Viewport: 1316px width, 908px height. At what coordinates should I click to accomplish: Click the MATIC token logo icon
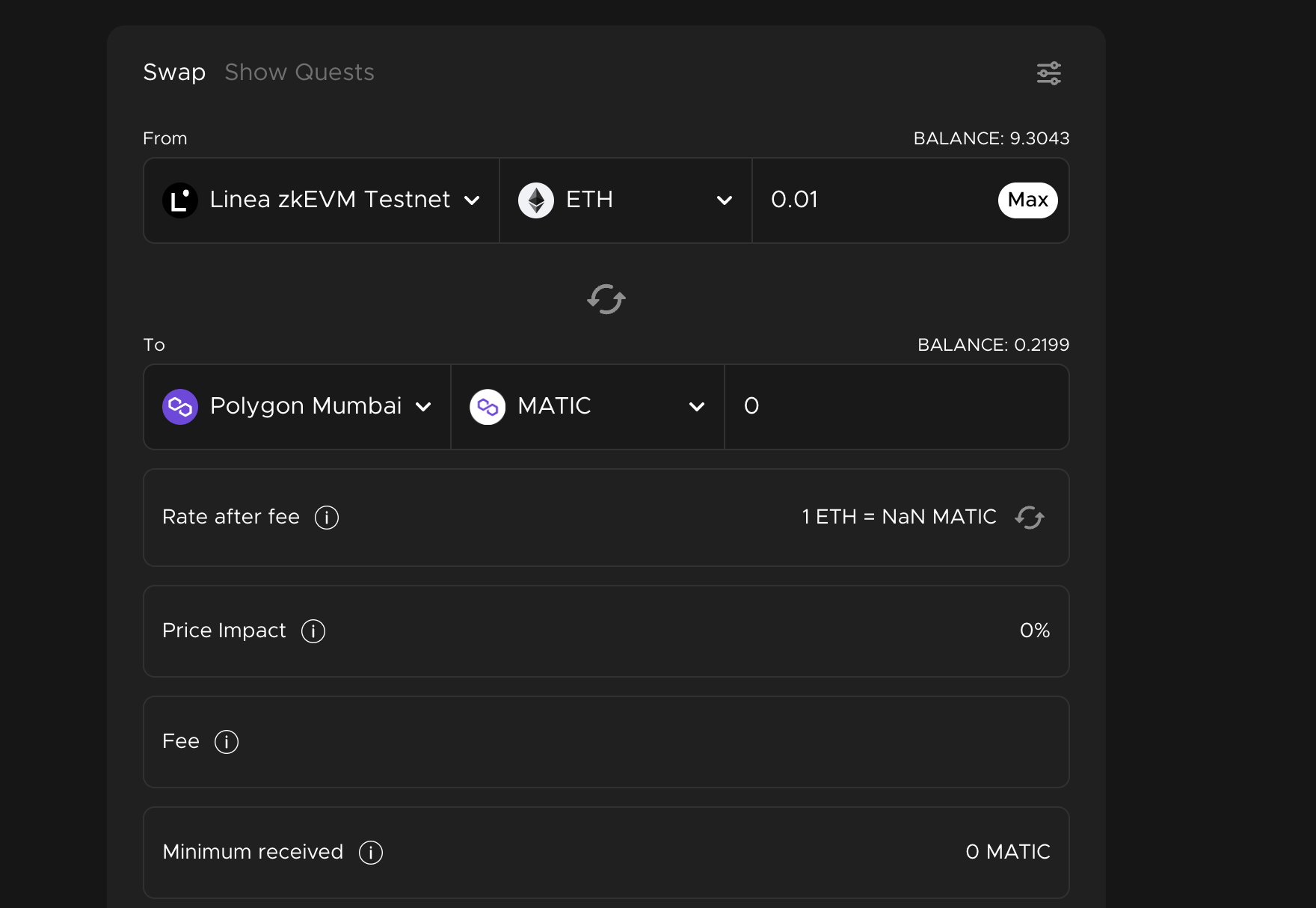click(x=488, y=407)
